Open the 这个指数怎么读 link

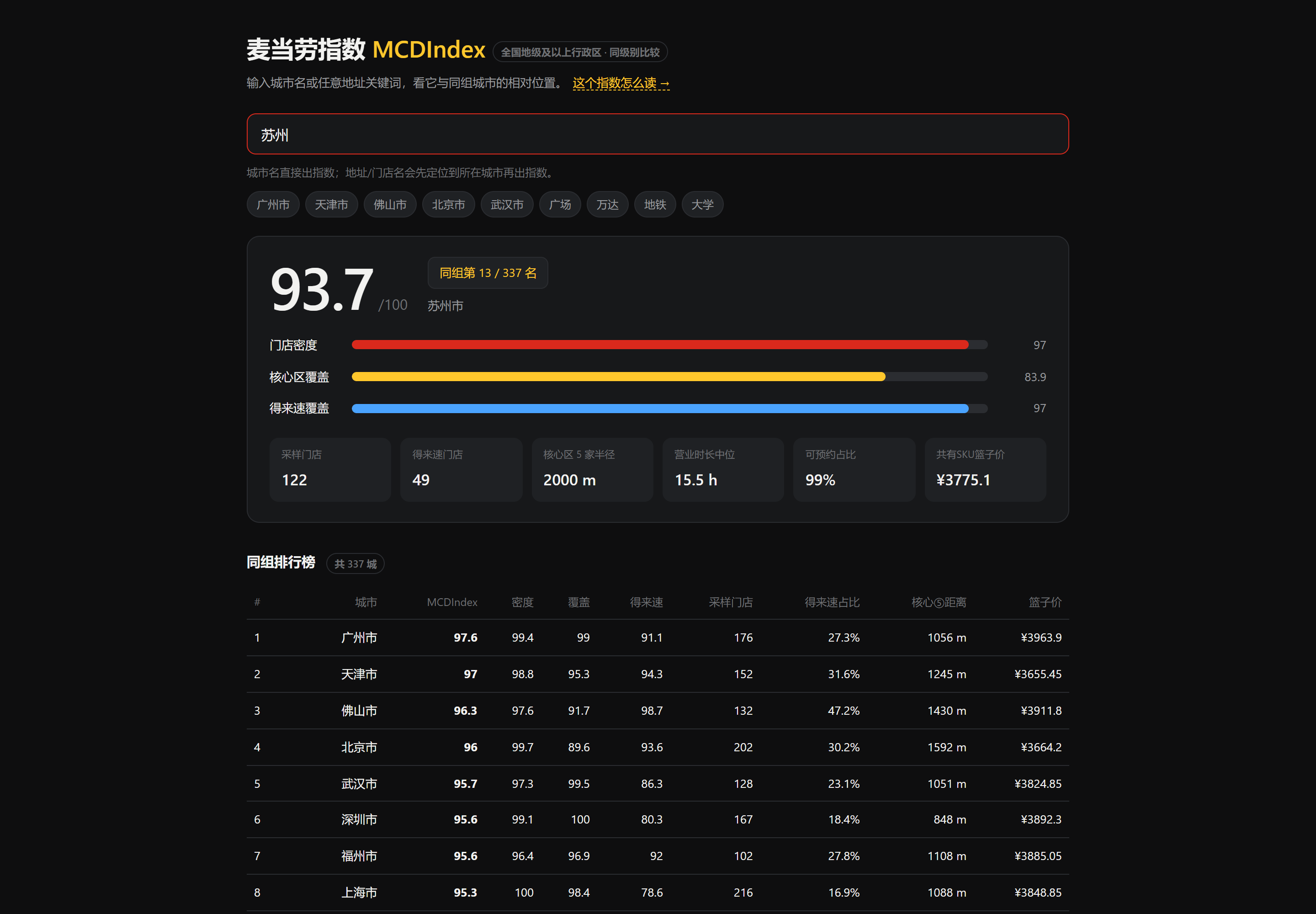pyautogui.click(x=621, y=83)
